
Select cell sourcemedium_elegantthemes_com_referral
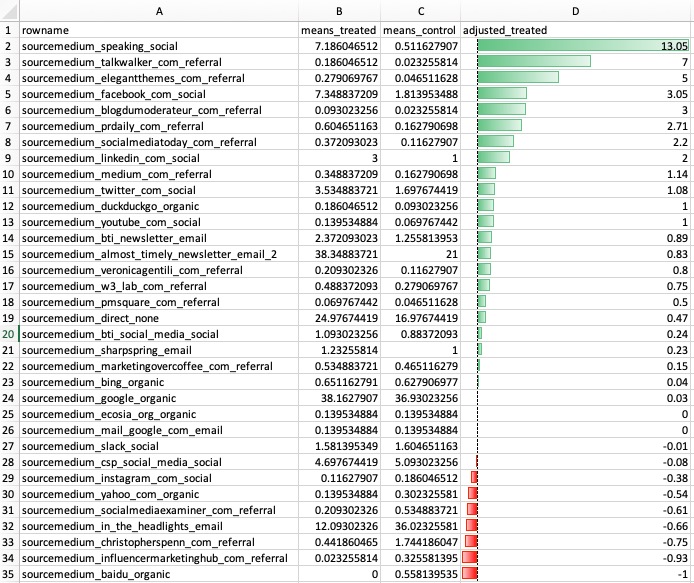[x=159, y=78]
